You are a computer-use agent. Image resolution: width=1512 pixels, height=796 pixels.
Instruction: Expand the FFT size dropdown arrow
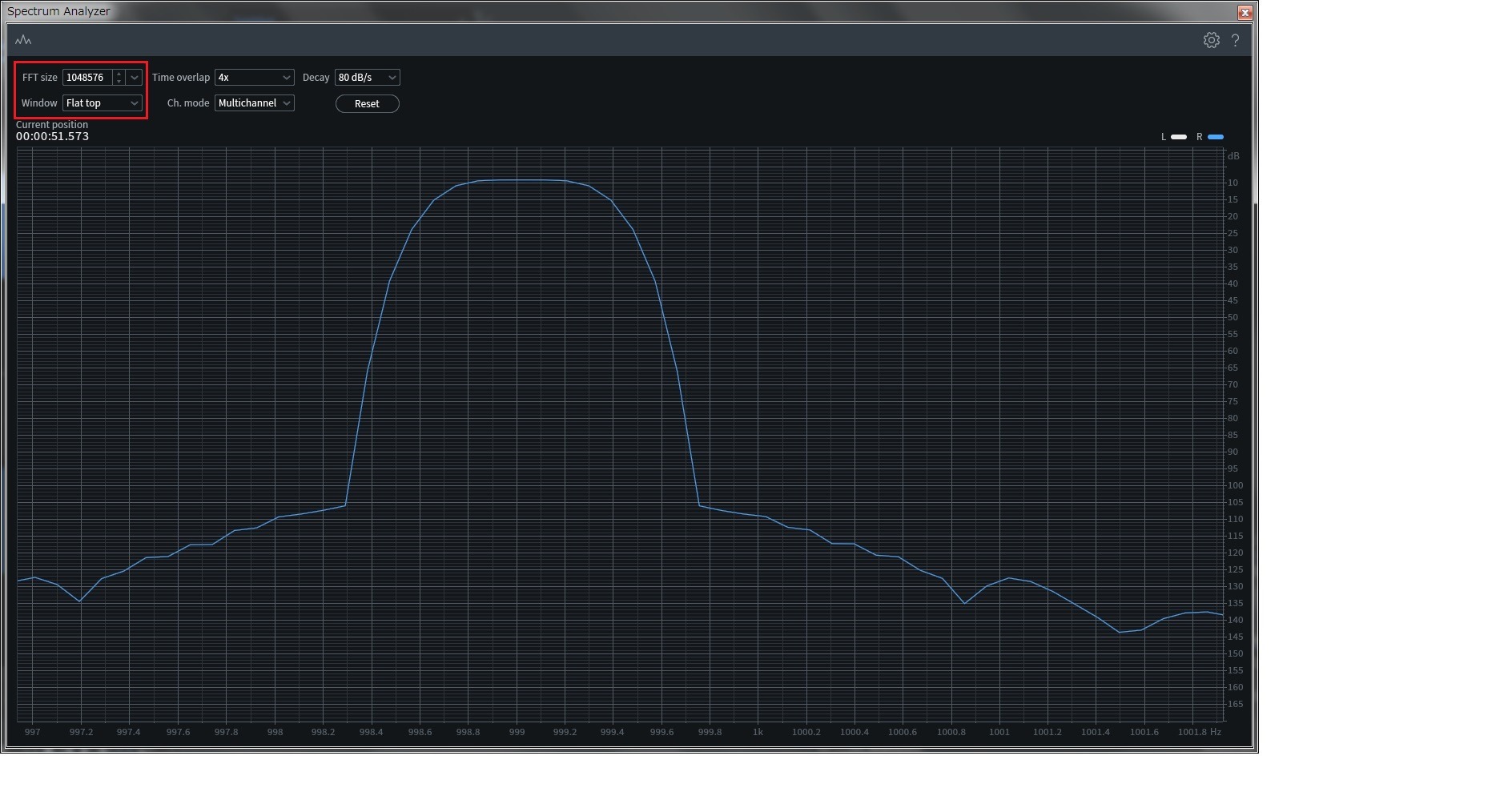coord(135,78)
